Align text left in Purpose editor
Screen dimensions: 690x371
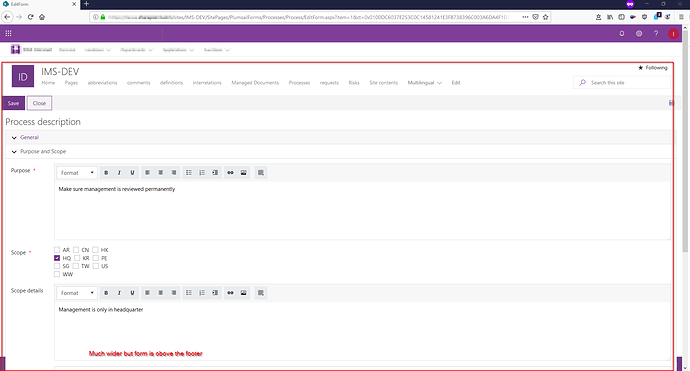pos(147,173)
